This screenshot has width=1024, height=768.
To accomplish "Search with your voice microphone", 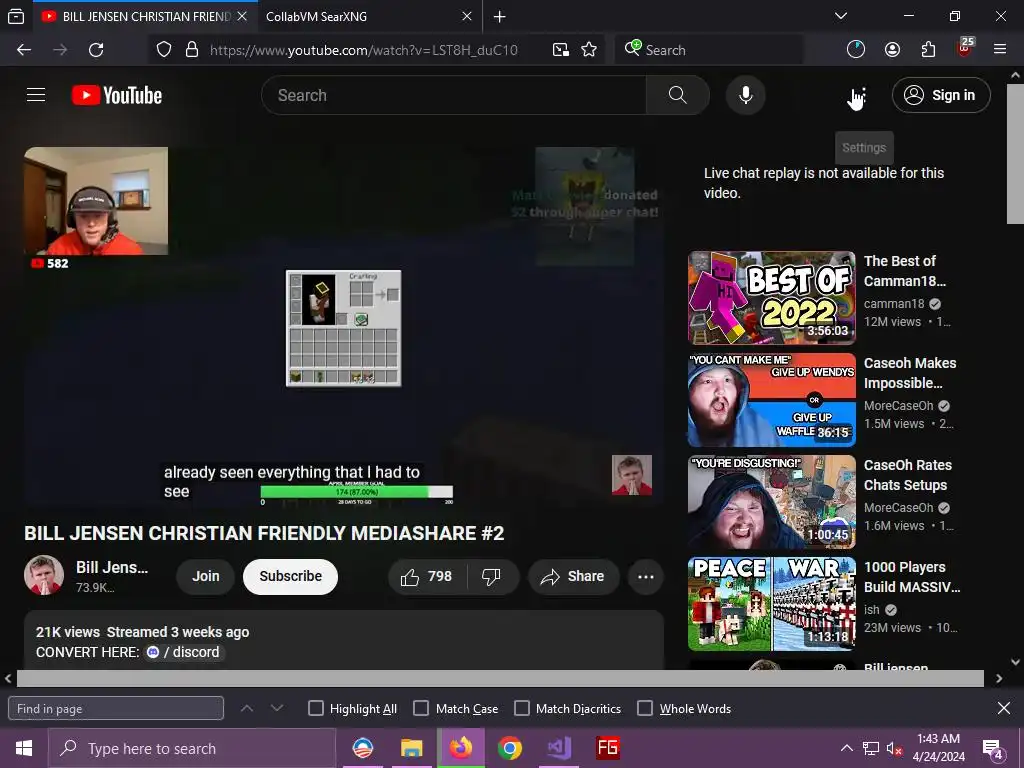I will (x=745, y=95).
